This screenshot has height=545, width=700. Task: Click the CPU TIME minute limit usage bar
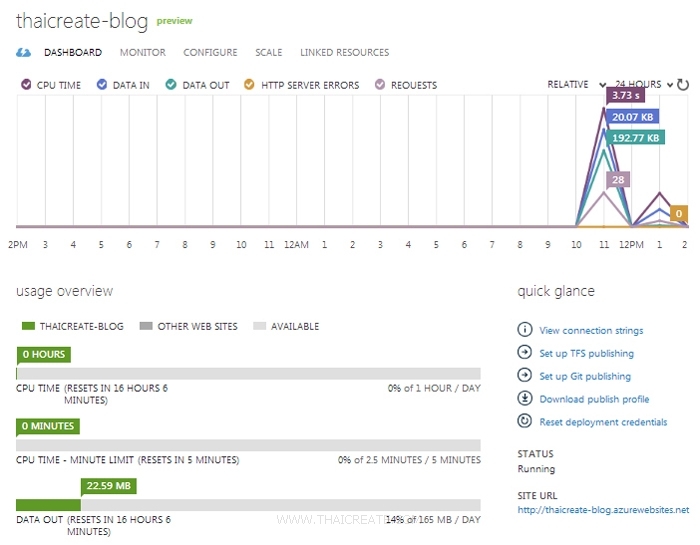coord(248,445)
